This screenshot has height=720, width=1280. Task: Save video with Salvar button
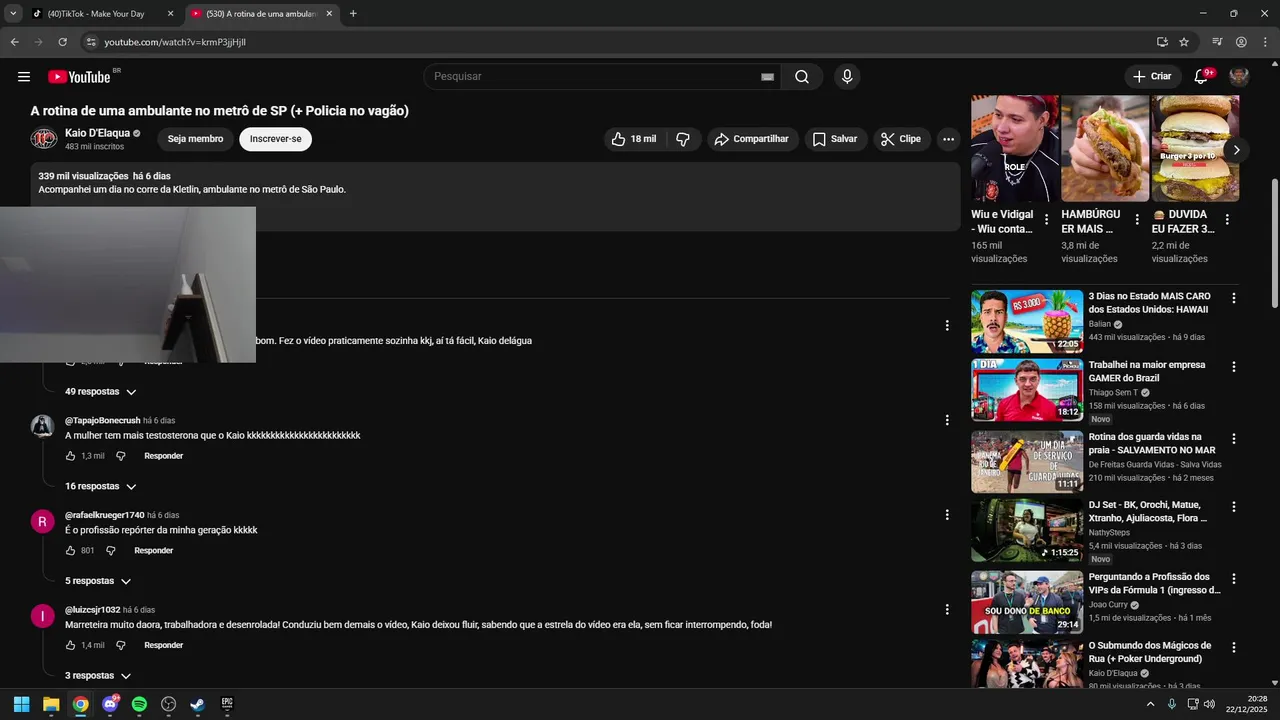click(835, 139)
